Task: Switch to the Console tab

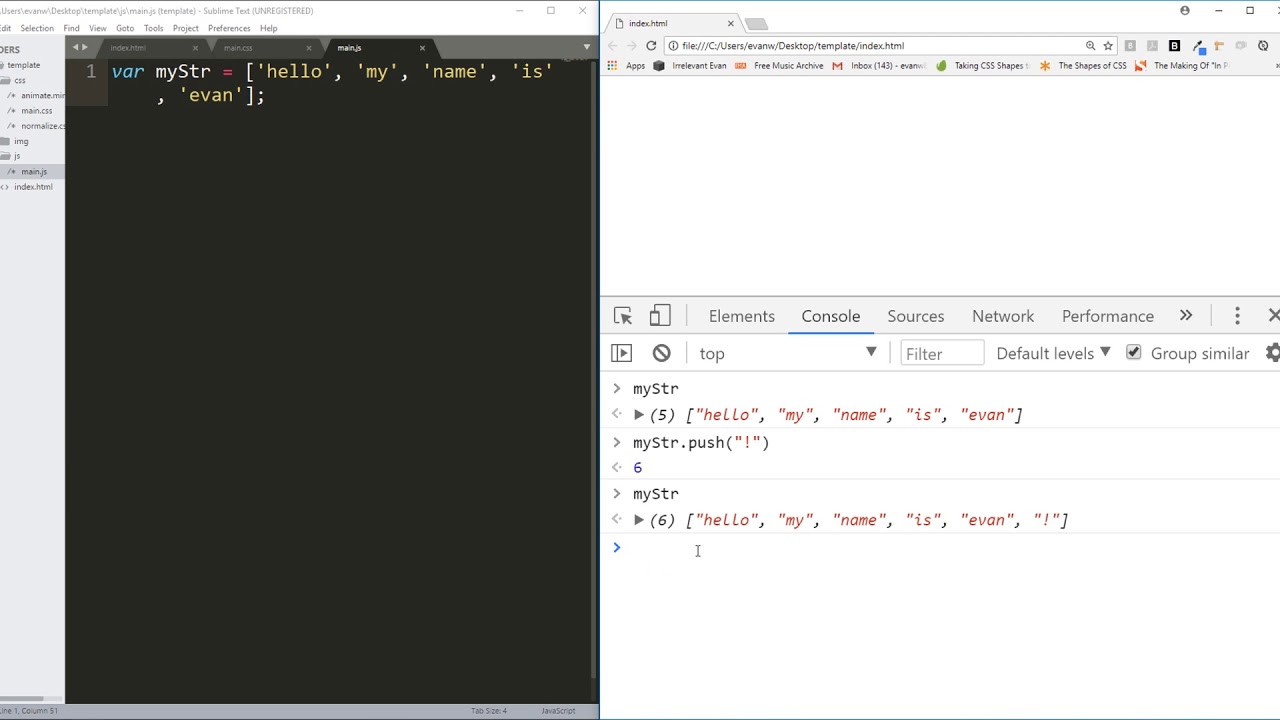Action: (831, 316)
